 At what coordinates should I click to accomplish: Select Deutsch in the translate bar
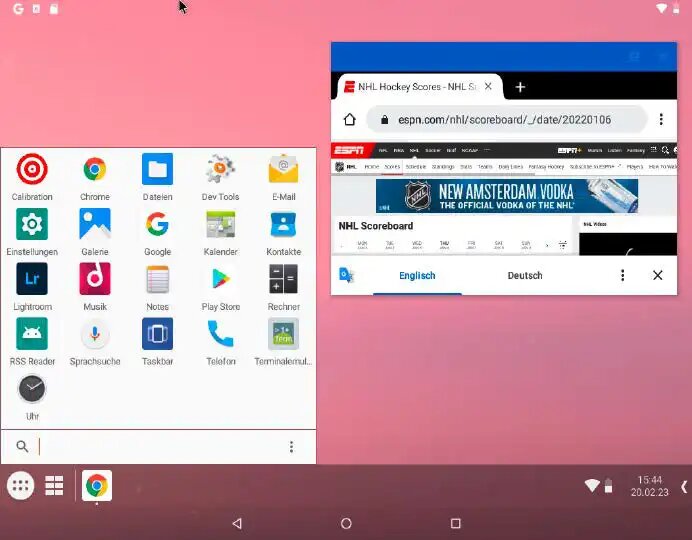[x=525, y=275]
